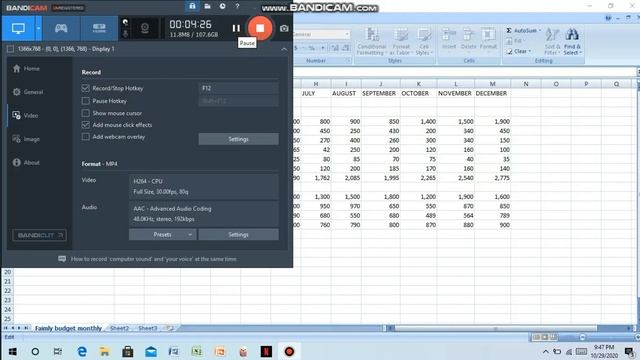Open Microsoft Store from taskbar
This screenshot has height=360, width=640.
coord(128,351)
